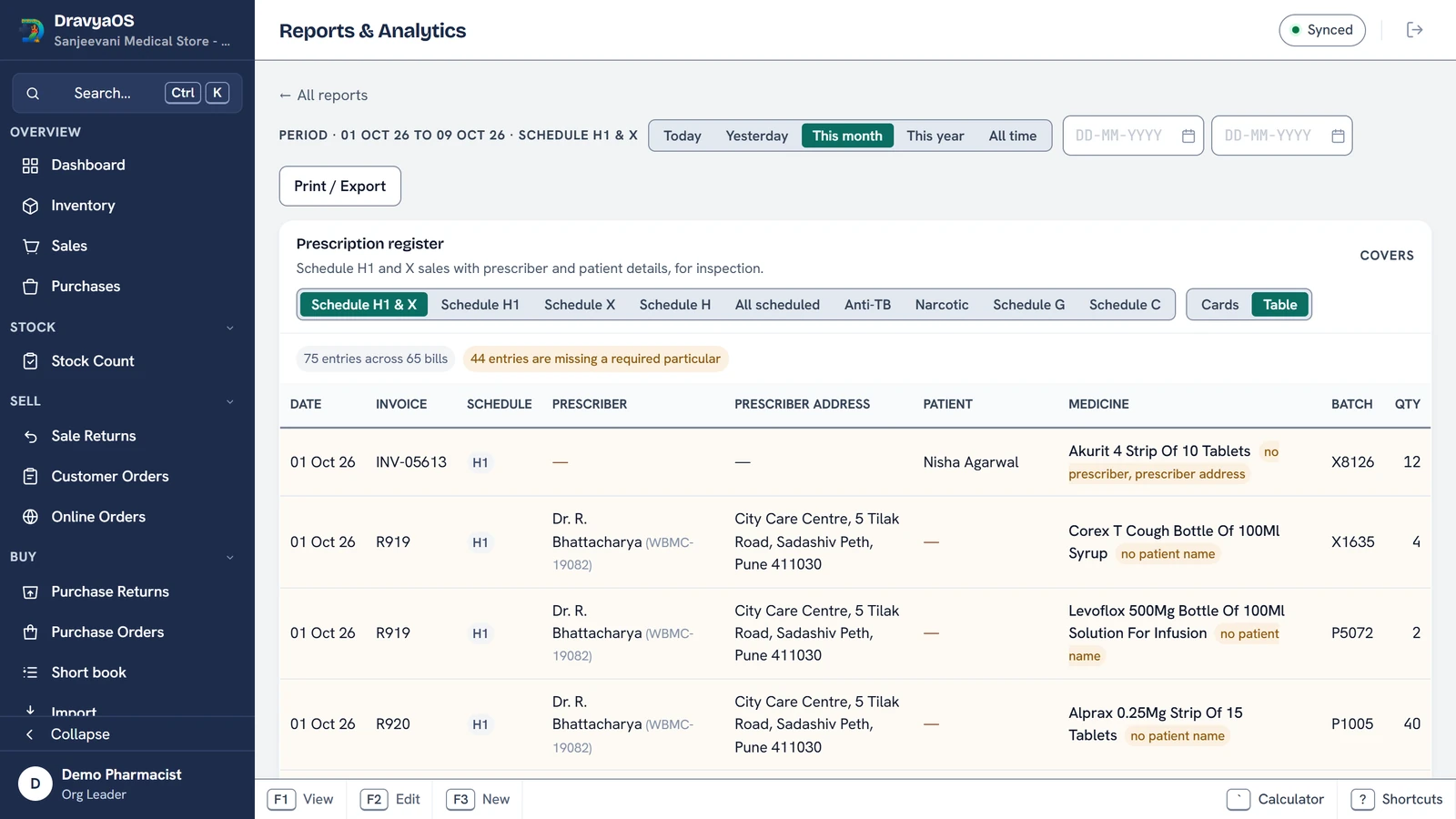Click the search magnifier icon
The width and height of the screenshot is (1456, 819).
pos(33,93)
